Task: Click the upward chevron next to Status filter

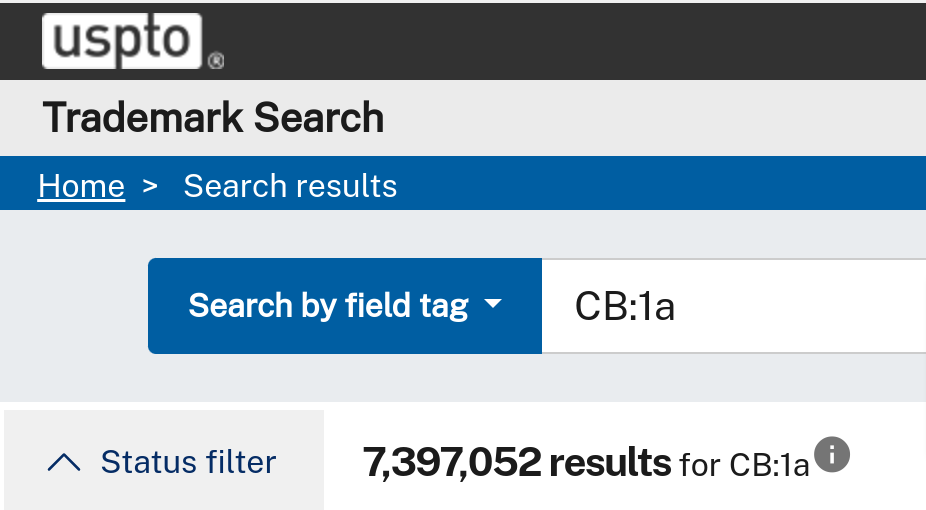Action: click(64, 462)
